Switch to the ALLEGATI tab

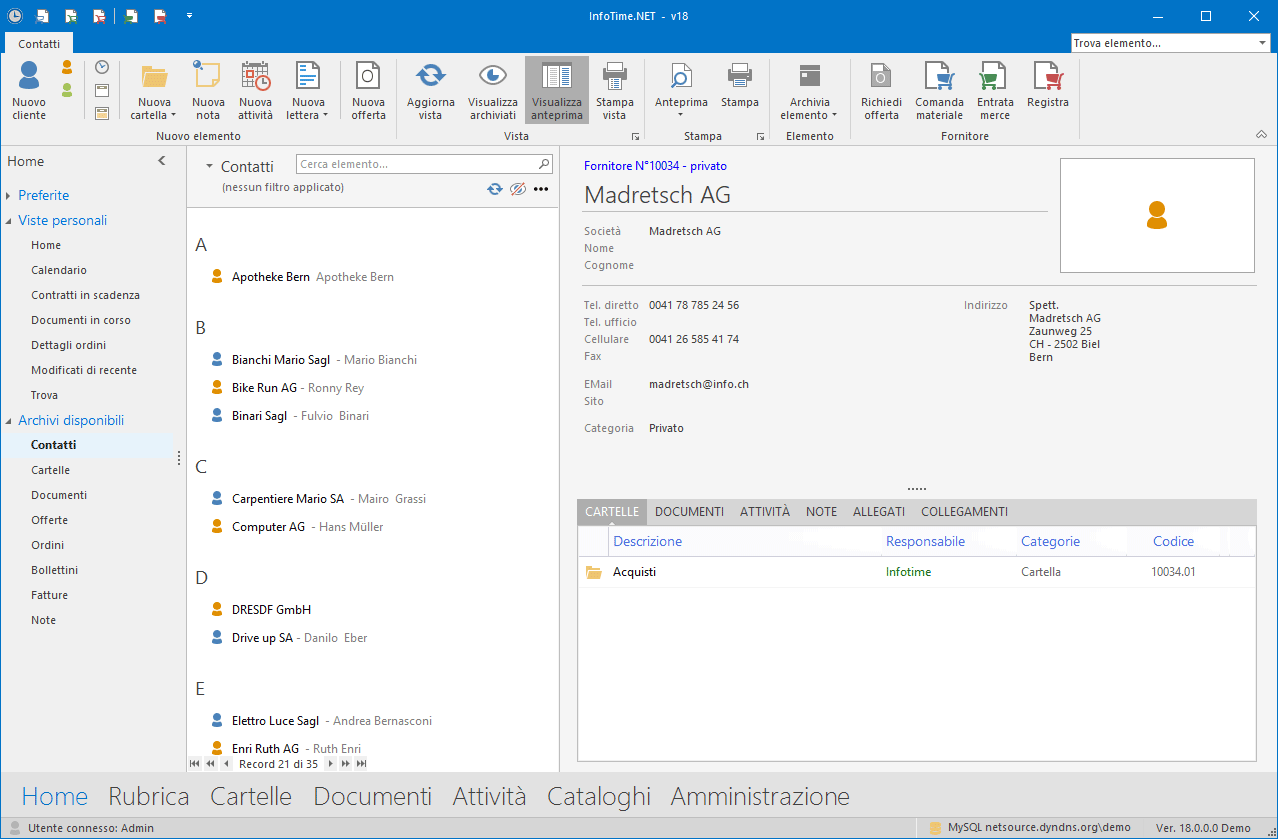click(879, 512)
